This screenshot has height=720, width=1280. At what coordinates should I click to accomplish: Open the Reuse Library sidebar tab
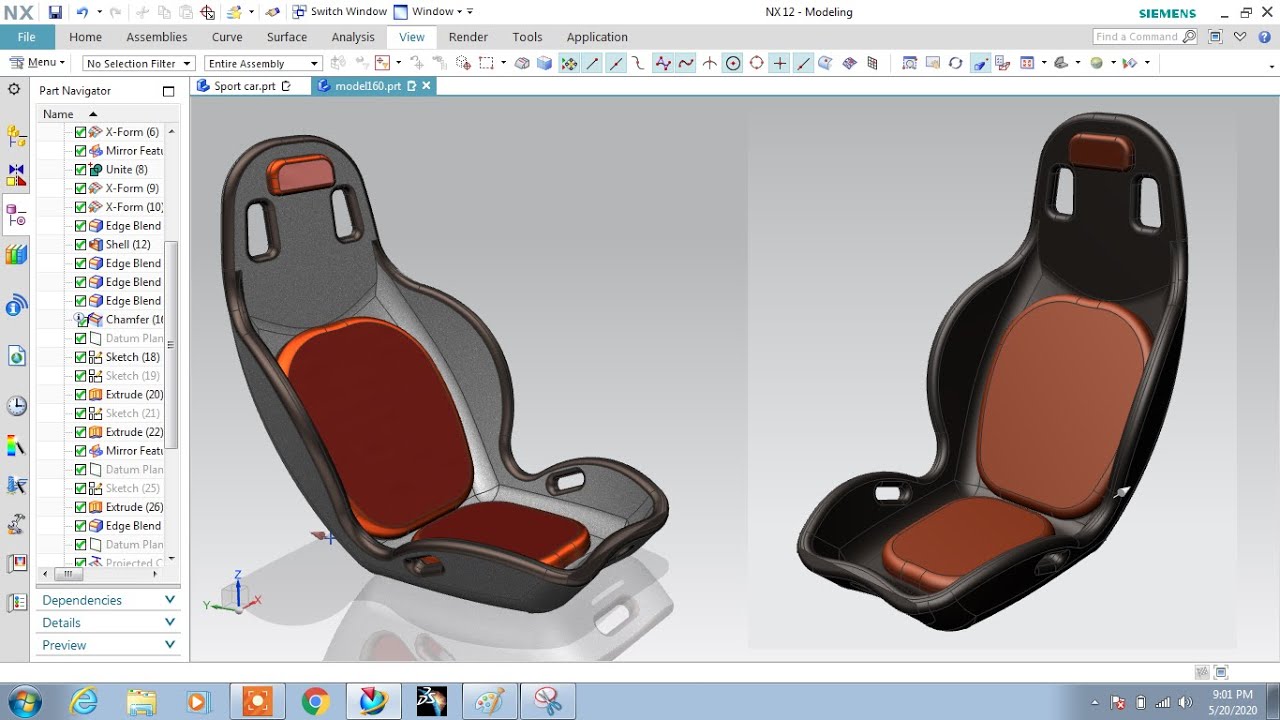click(x=16, y=255)
